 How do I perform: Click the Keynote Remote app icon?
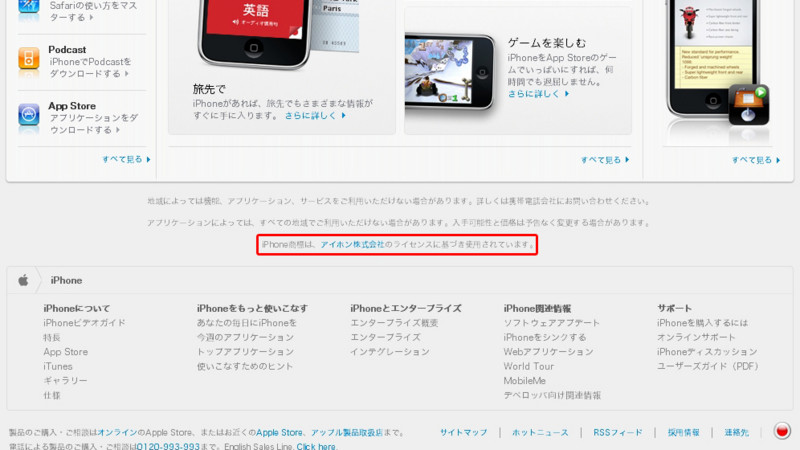click(748, 105)
